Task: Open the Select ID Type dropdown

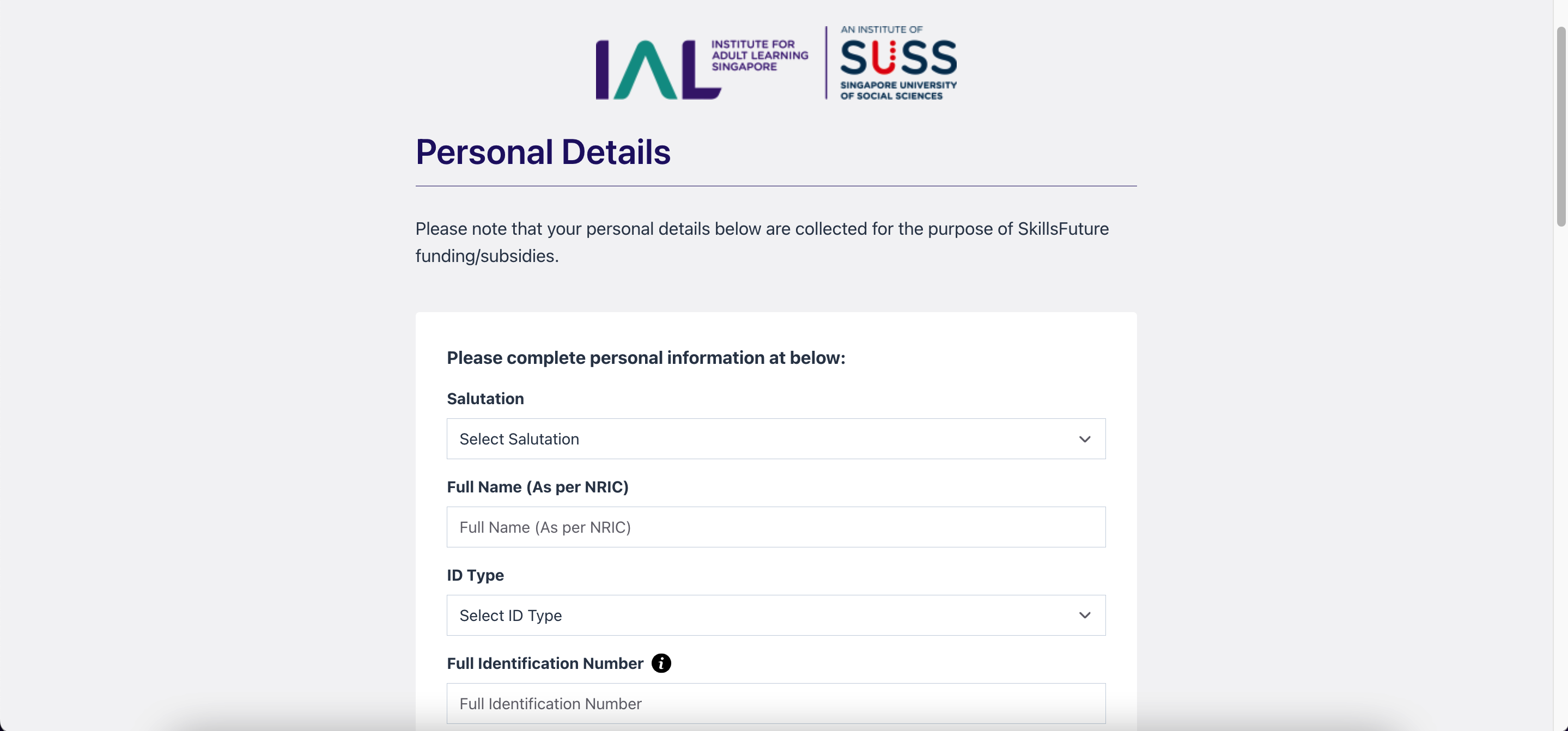Action: pos(775,616)
